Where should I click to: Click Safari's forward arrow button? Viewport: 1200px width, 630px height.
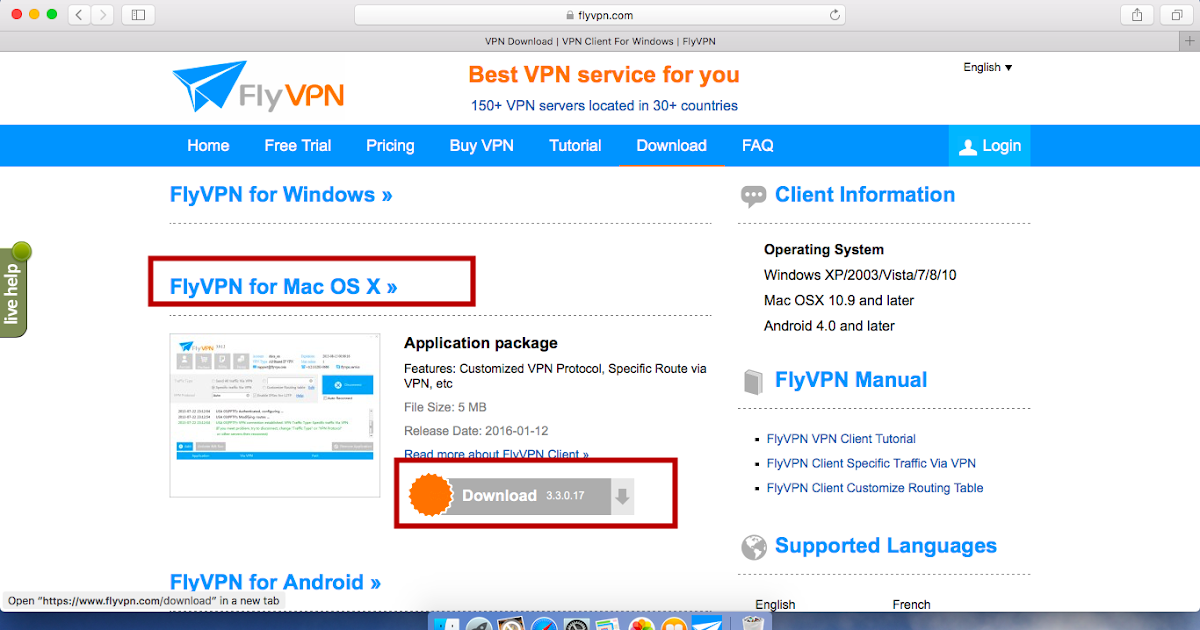point(103,15)
